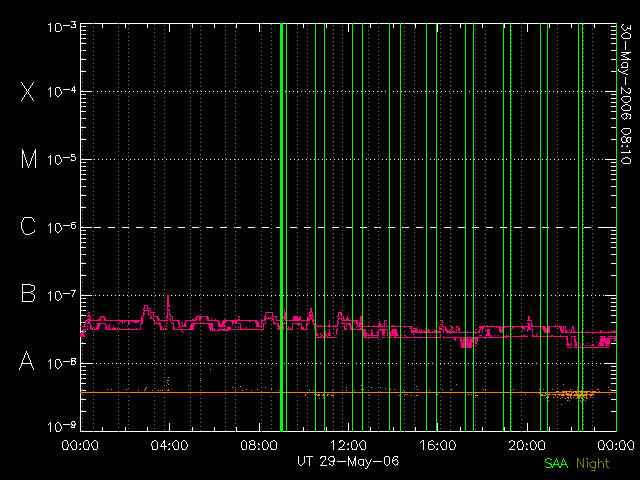The image size is (640, 480).
Task: Click the A flare class label
Action: pyautogui.click(x=27, y=361)
